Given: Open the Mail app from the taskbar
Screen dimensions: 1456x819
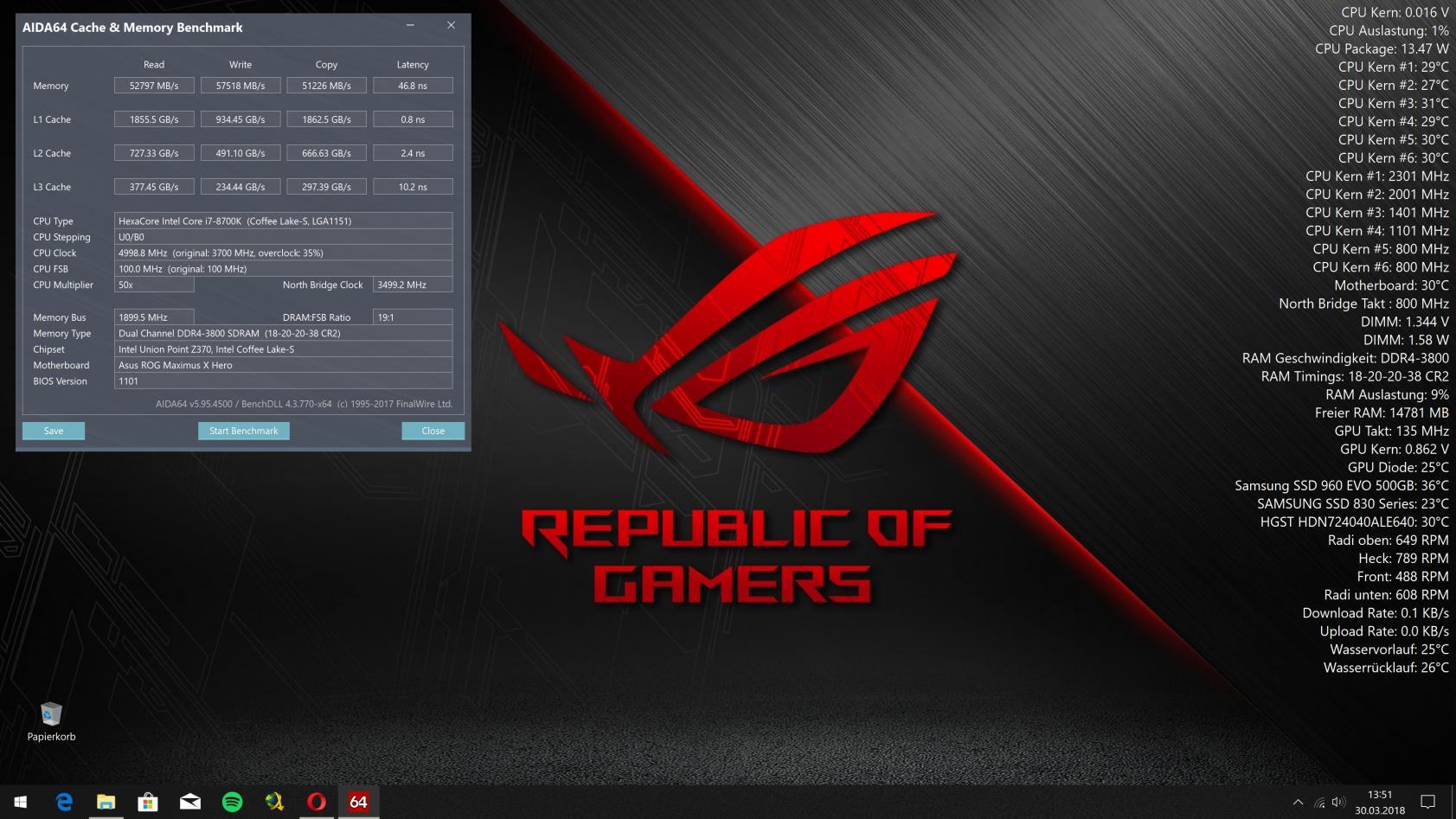Looking at the screenshot, I should click(190, 802).
